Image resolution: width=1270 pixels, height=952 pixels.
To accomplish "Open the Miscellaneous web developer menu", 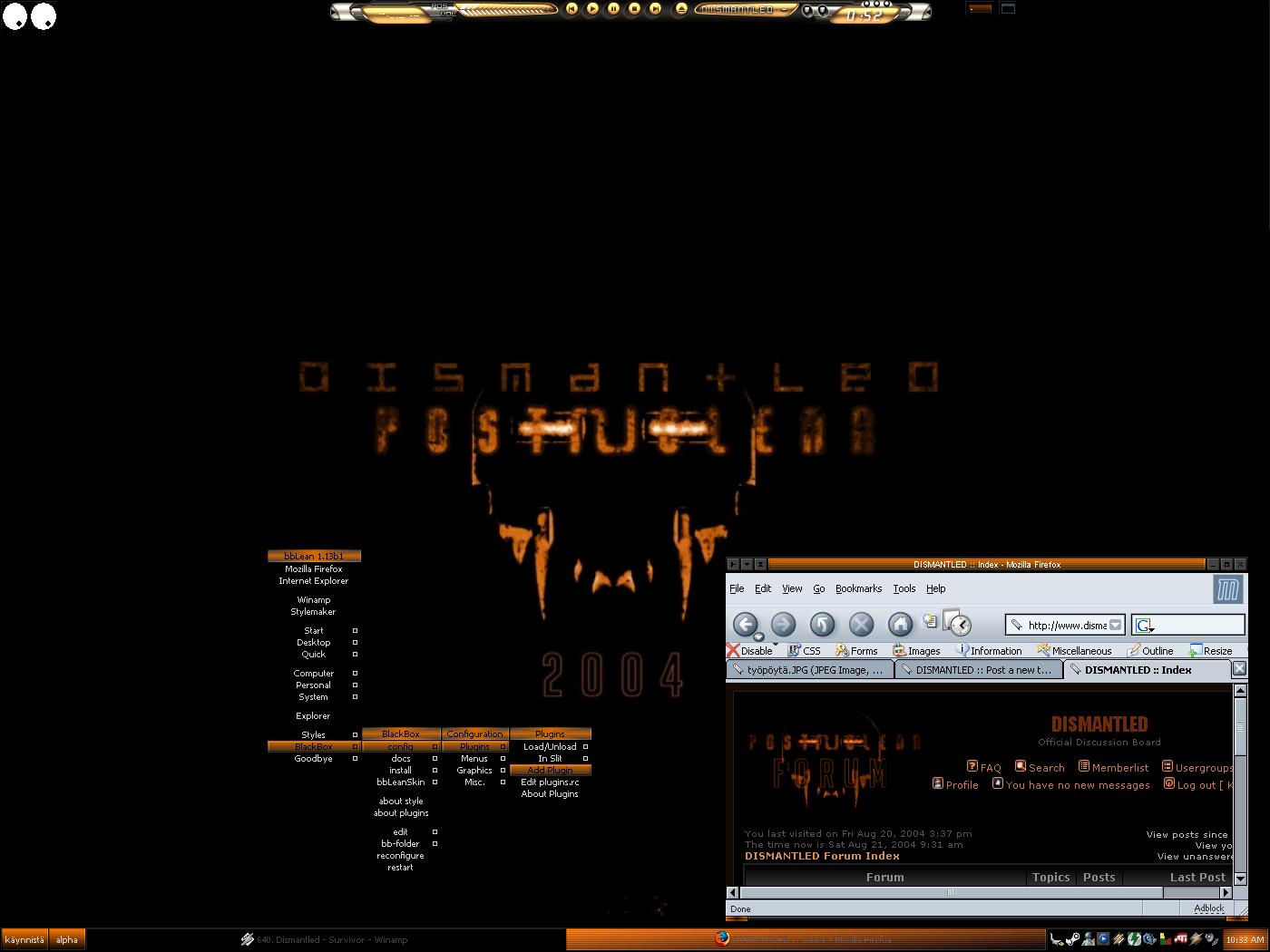I will click(x=1074, y=650).
